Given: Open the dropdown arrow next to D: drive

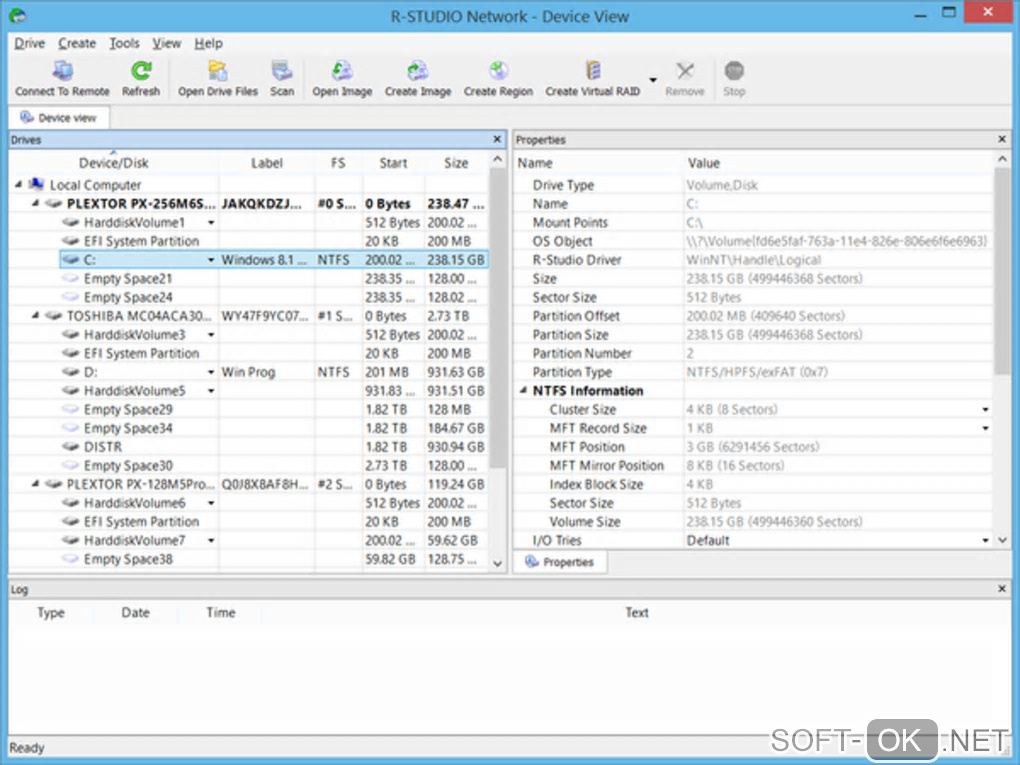Looking at the screenshot, I should 211,373.
